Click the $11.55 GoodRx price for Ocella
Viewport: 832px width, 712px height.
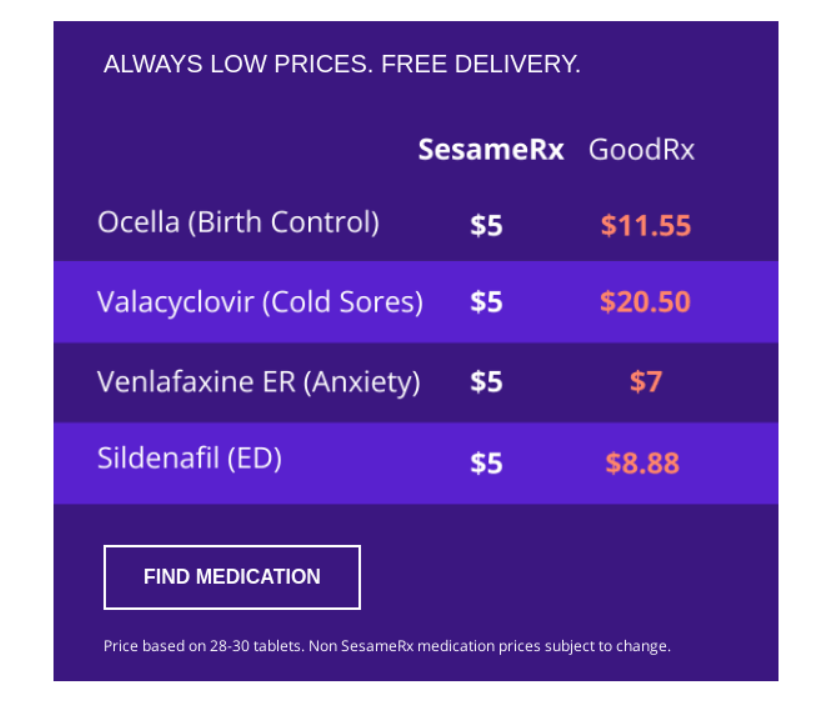[645, 226]
